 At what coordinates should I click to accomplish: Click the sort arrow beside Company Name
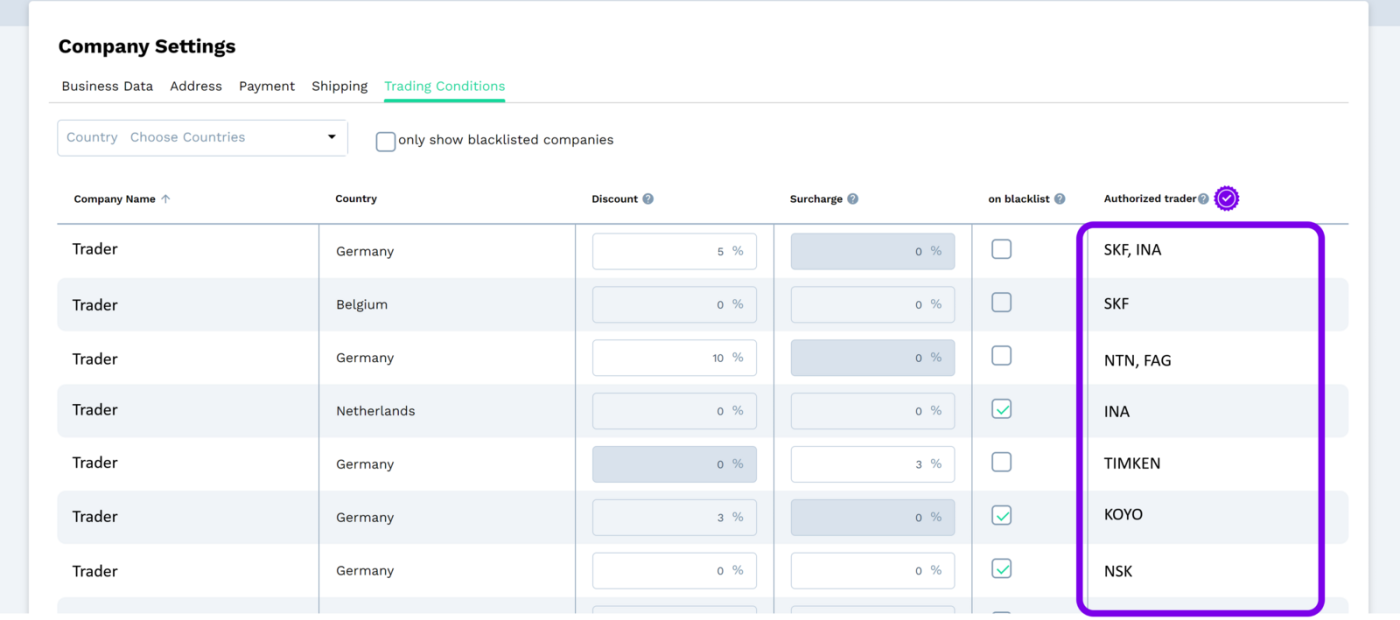166,199
